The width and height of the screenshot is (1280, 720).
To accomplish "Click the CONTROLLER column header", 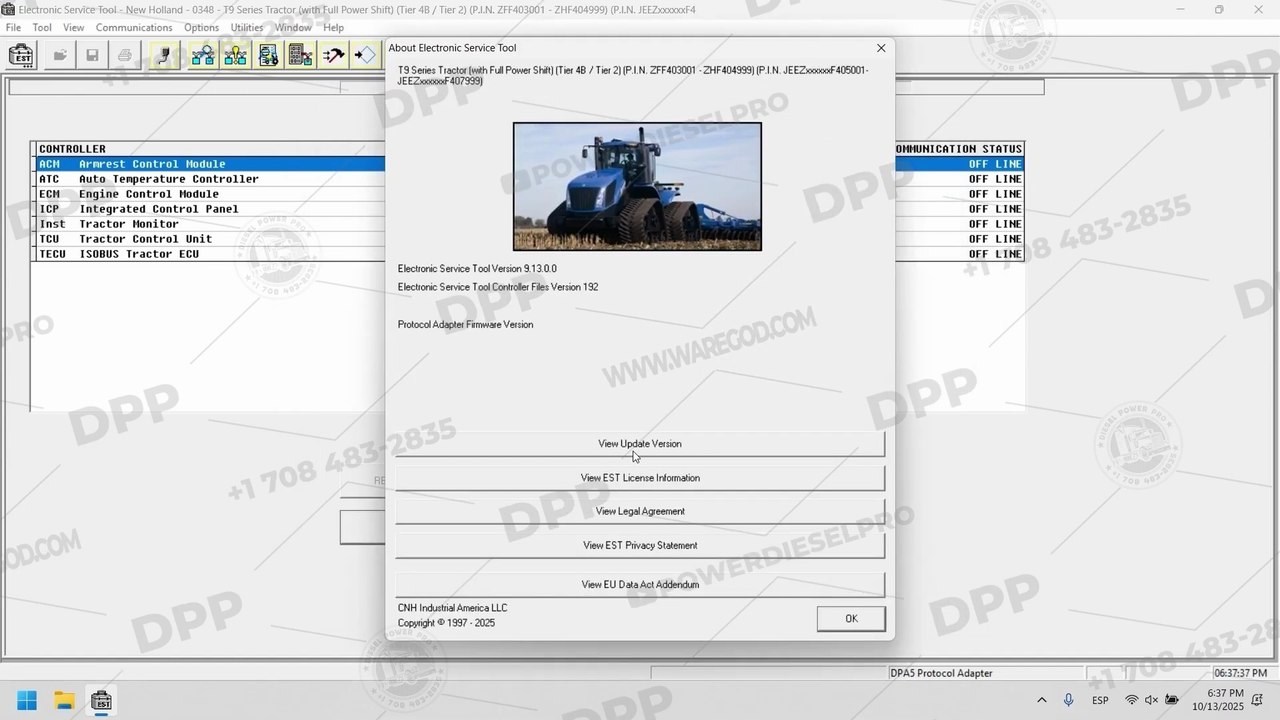I will click(72, 149).
